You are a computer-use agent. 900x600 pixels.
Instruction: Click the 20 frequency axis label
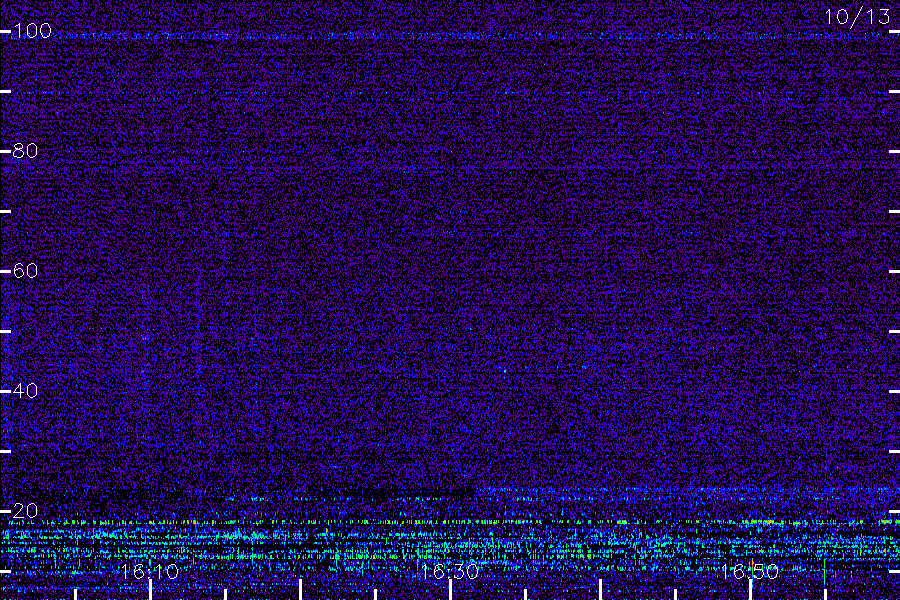25,510
